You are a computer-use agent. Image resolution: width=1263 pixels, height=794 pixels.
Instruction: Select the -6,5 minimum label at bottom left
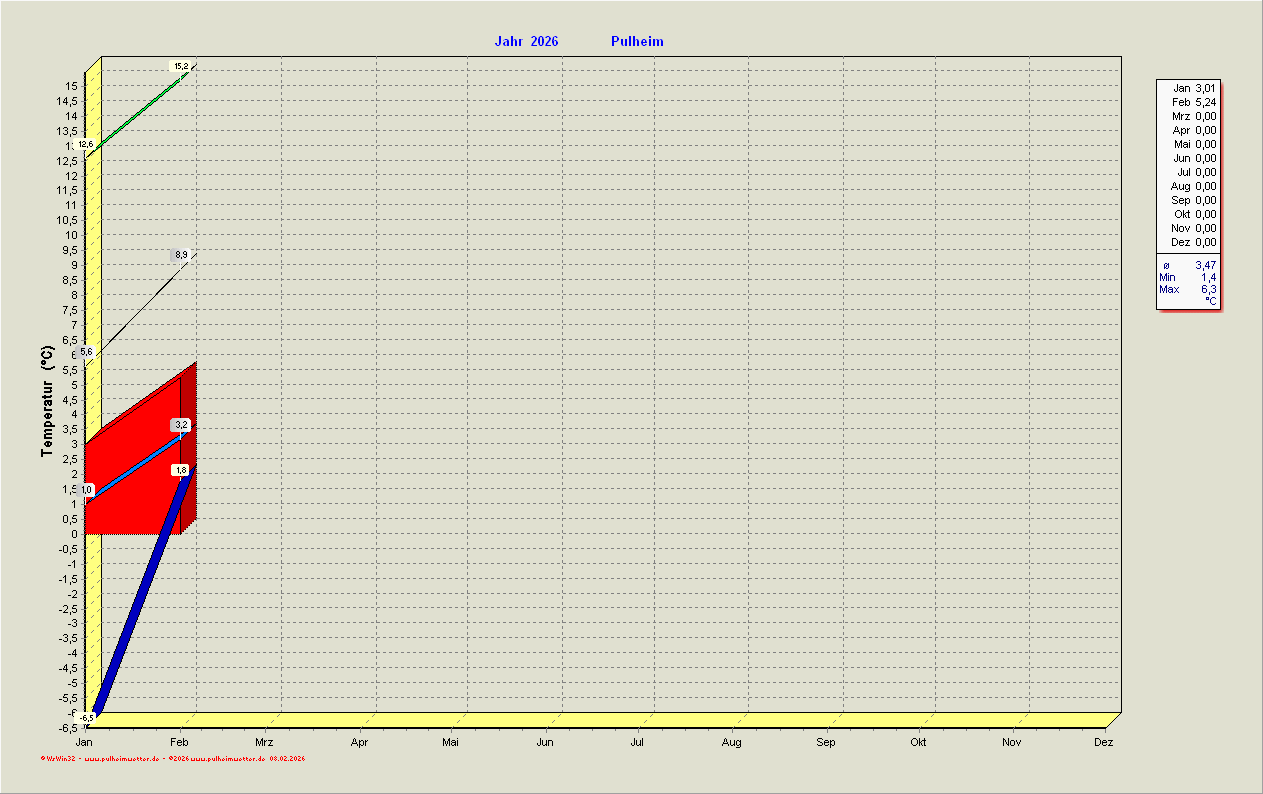point(87,718)
